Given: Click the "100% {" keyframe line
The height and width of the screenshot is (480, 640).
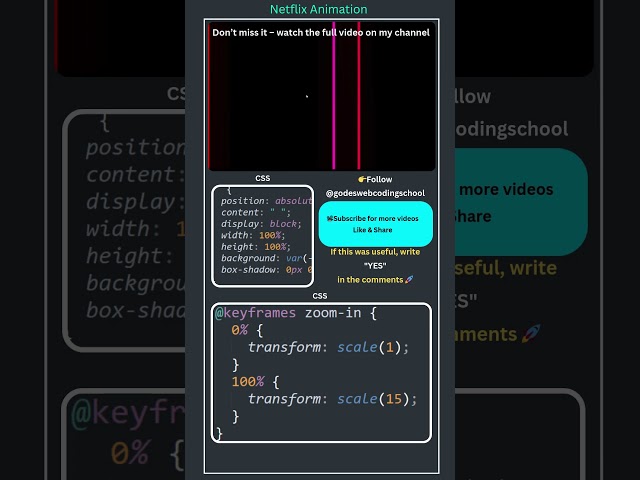Looking at the screenshot, I should (x=256, y=382).
